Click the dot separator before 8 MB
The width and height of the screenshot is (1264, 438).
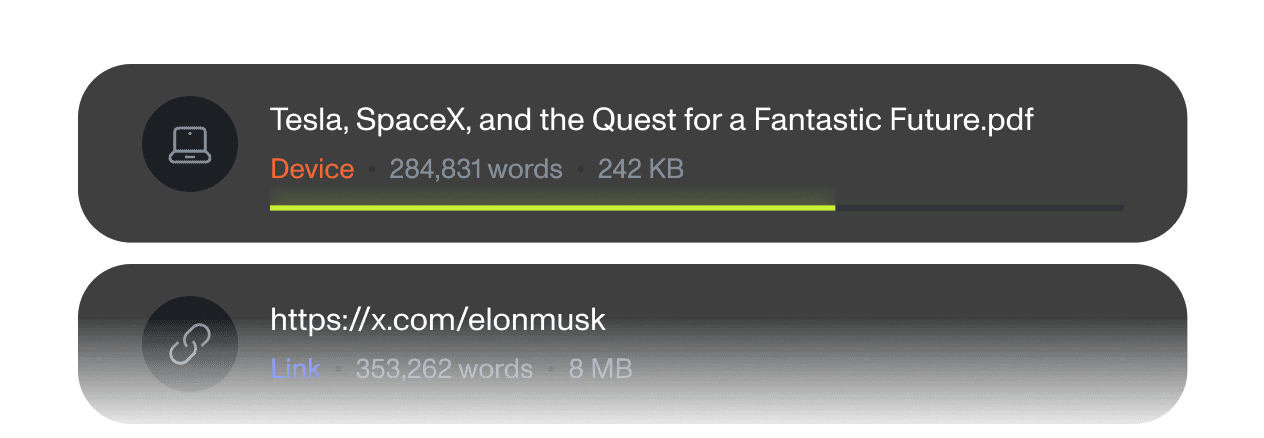(551, 370)
